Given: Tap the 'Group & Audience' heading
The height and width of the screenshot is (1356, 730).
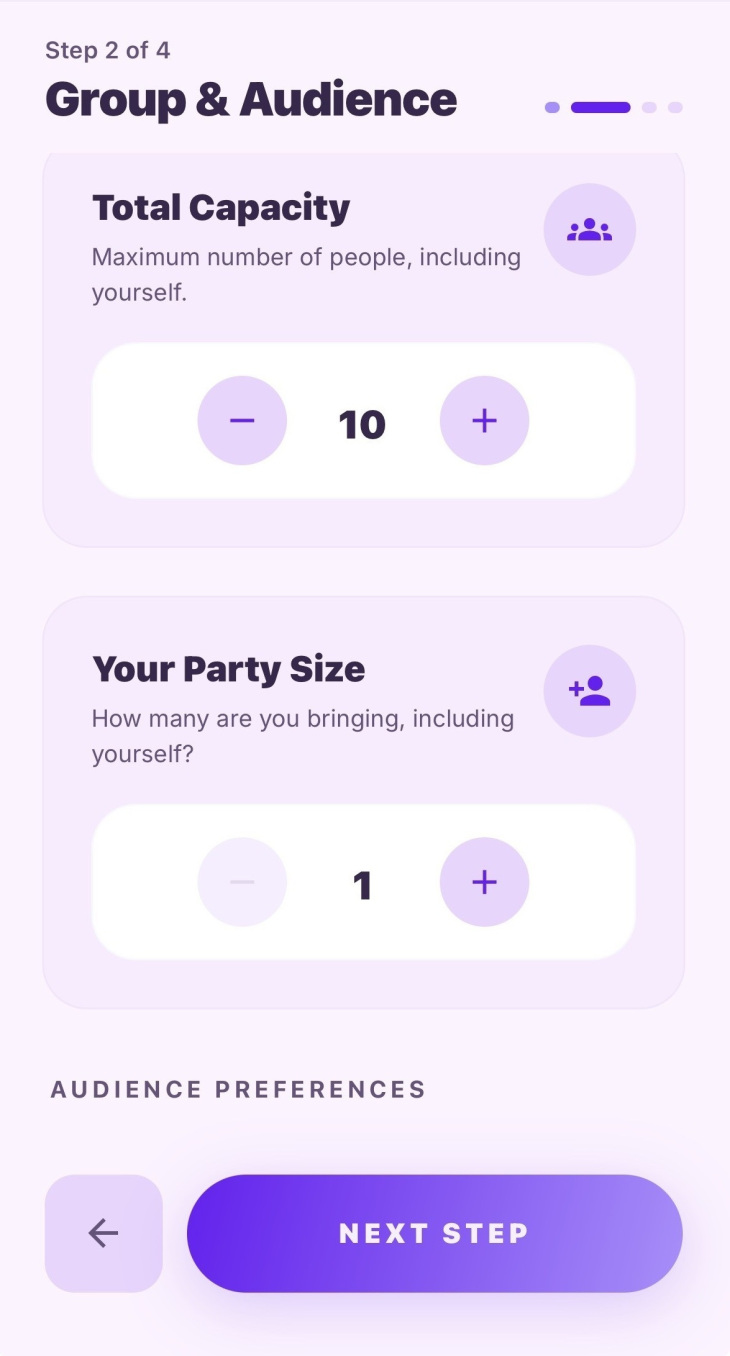Looking at the screenshot, I should tap(251, 100).
